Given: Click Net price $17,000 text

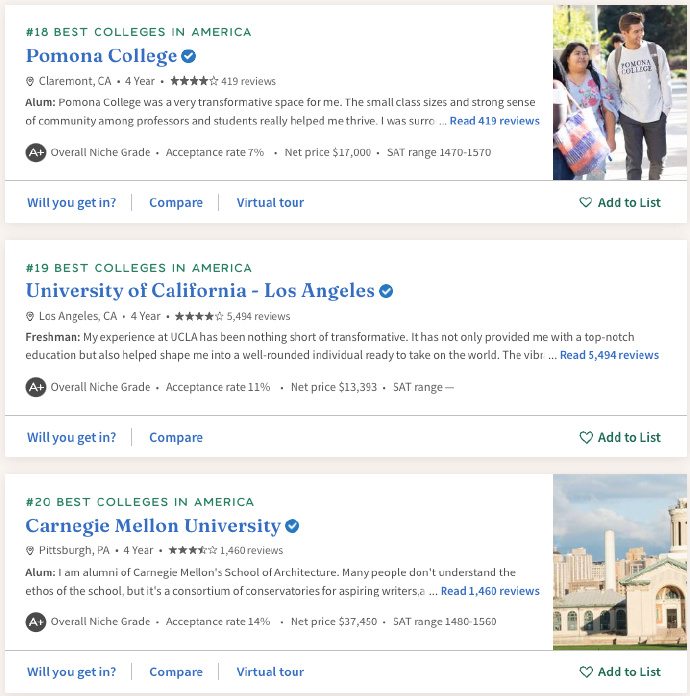Looking at the screenshot, I should 328,153.
